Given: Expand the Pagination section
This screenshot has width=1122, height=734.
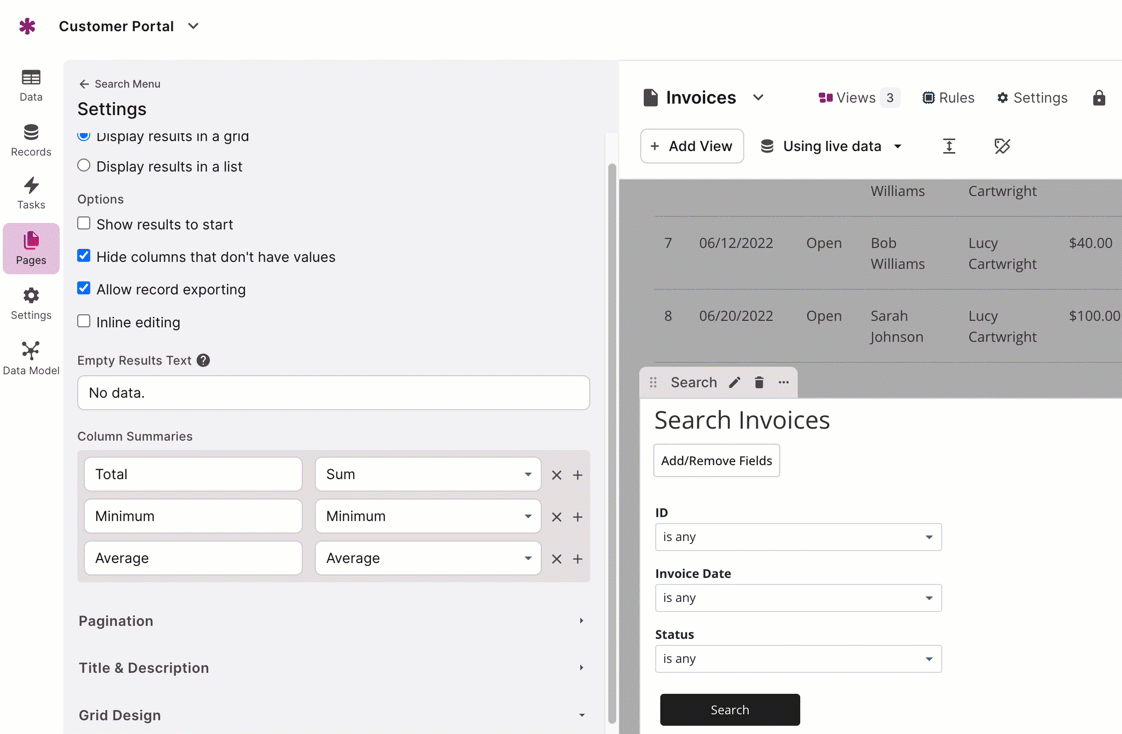Looking at the screenshot, I should 332,621.
